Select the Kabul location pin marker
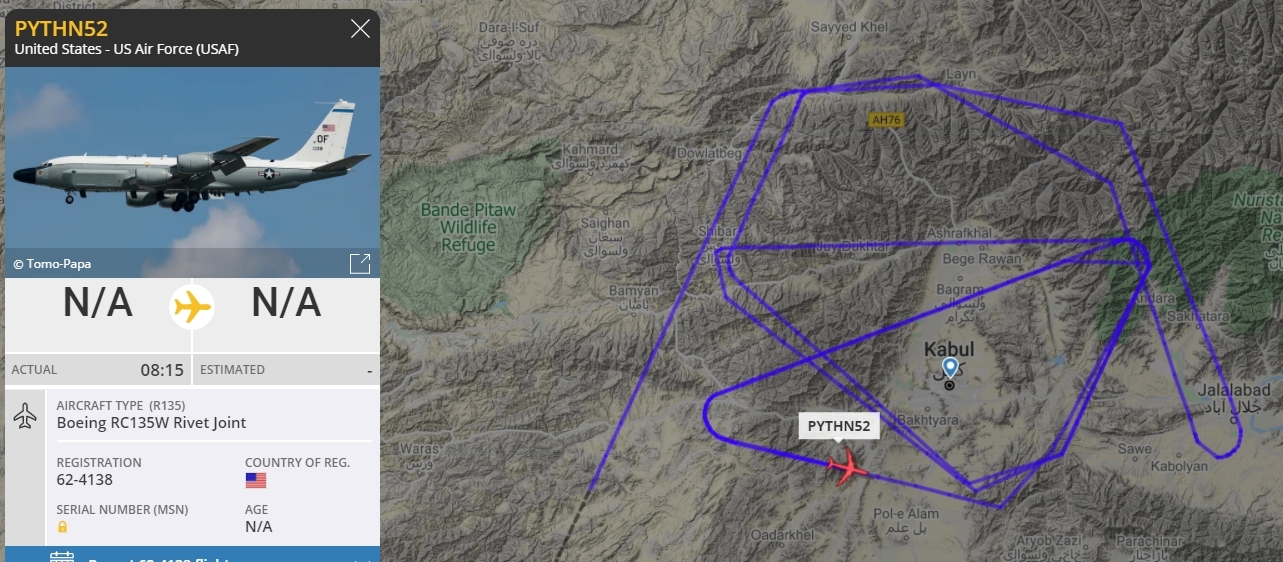The width and height of the screenshot is (1283, 562). click(x=949, y=371)
